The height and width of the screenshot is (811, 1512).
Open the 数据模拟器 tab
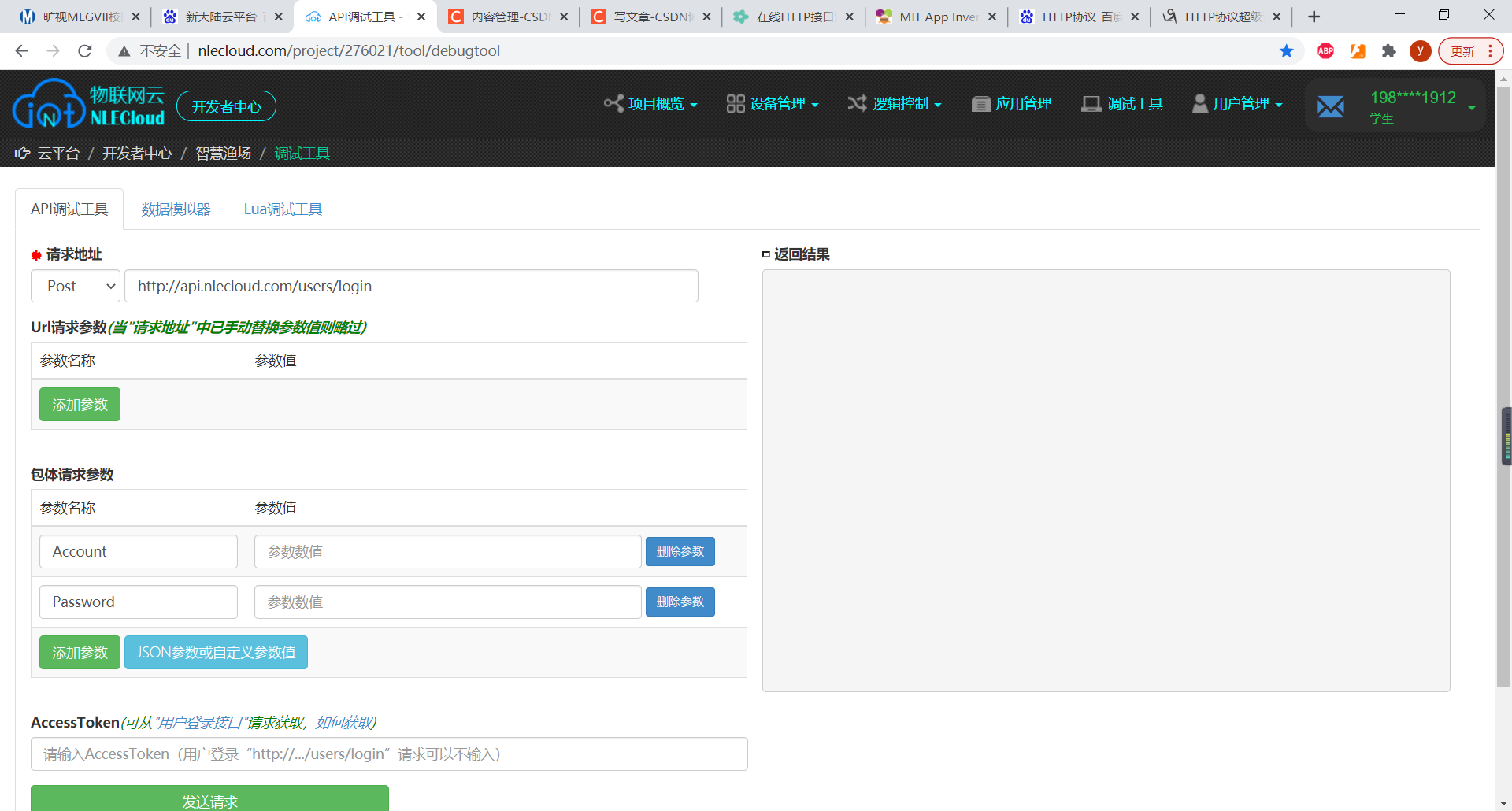point(176,209)
